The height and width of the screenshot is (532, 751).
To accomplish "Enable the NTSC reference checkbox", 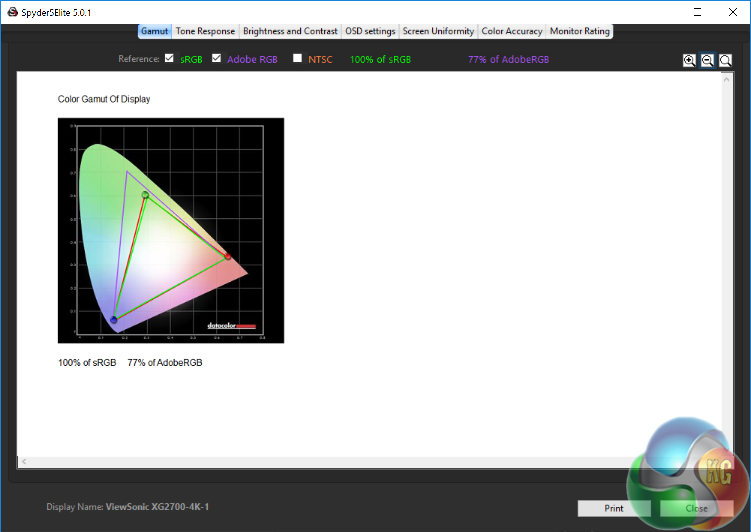I will click(x=297, y=58).
